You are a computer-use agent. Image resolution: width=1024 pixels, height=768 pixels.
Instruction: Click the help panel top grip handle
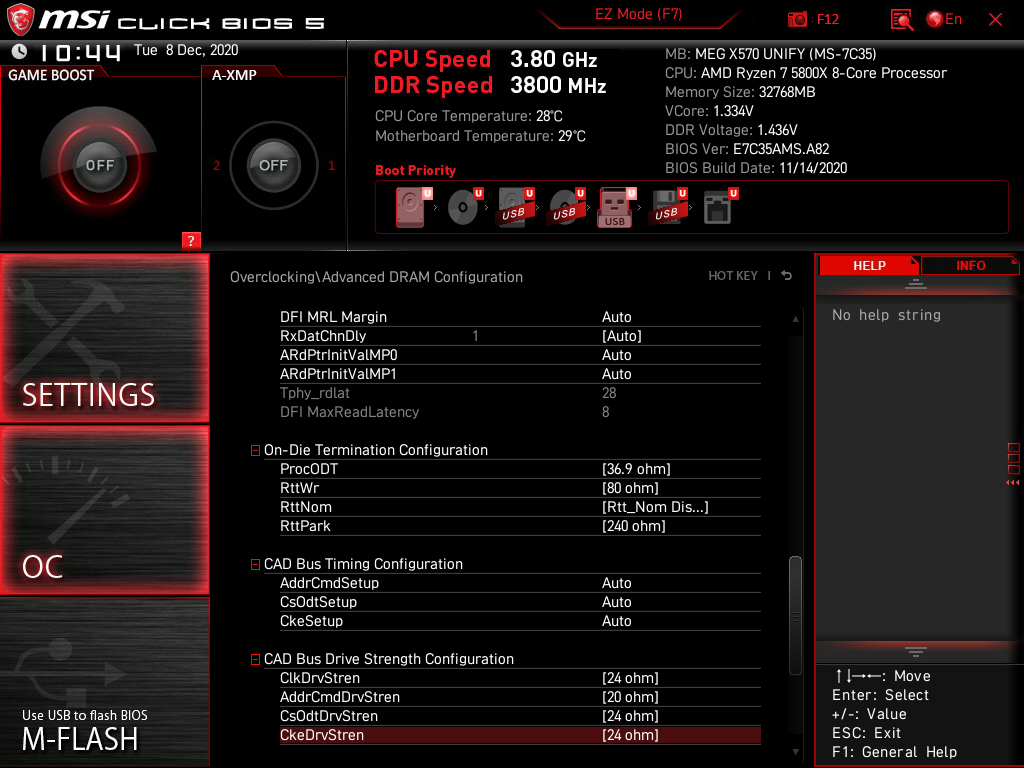tap(916, 284)
